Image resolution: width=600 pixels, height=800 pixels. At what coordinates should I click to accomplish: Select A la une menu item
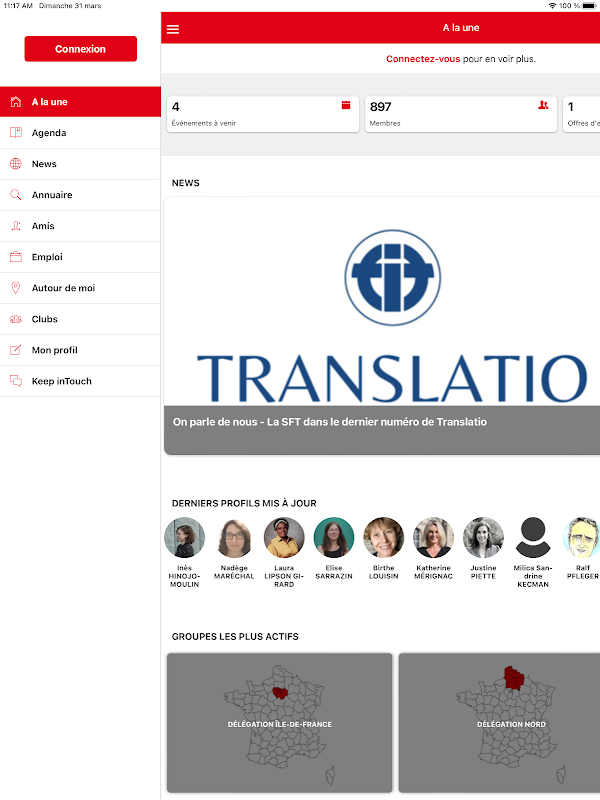point(81,102)
